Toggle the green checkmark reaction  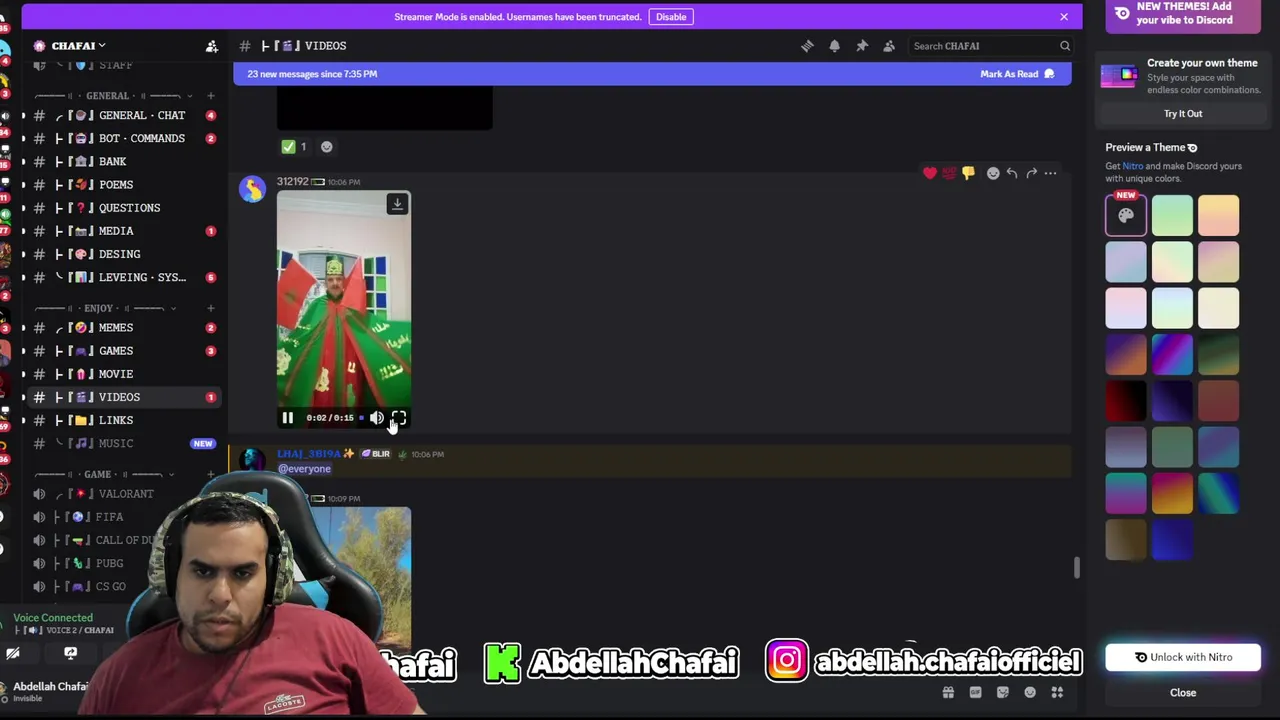click(x=295, y=147)
